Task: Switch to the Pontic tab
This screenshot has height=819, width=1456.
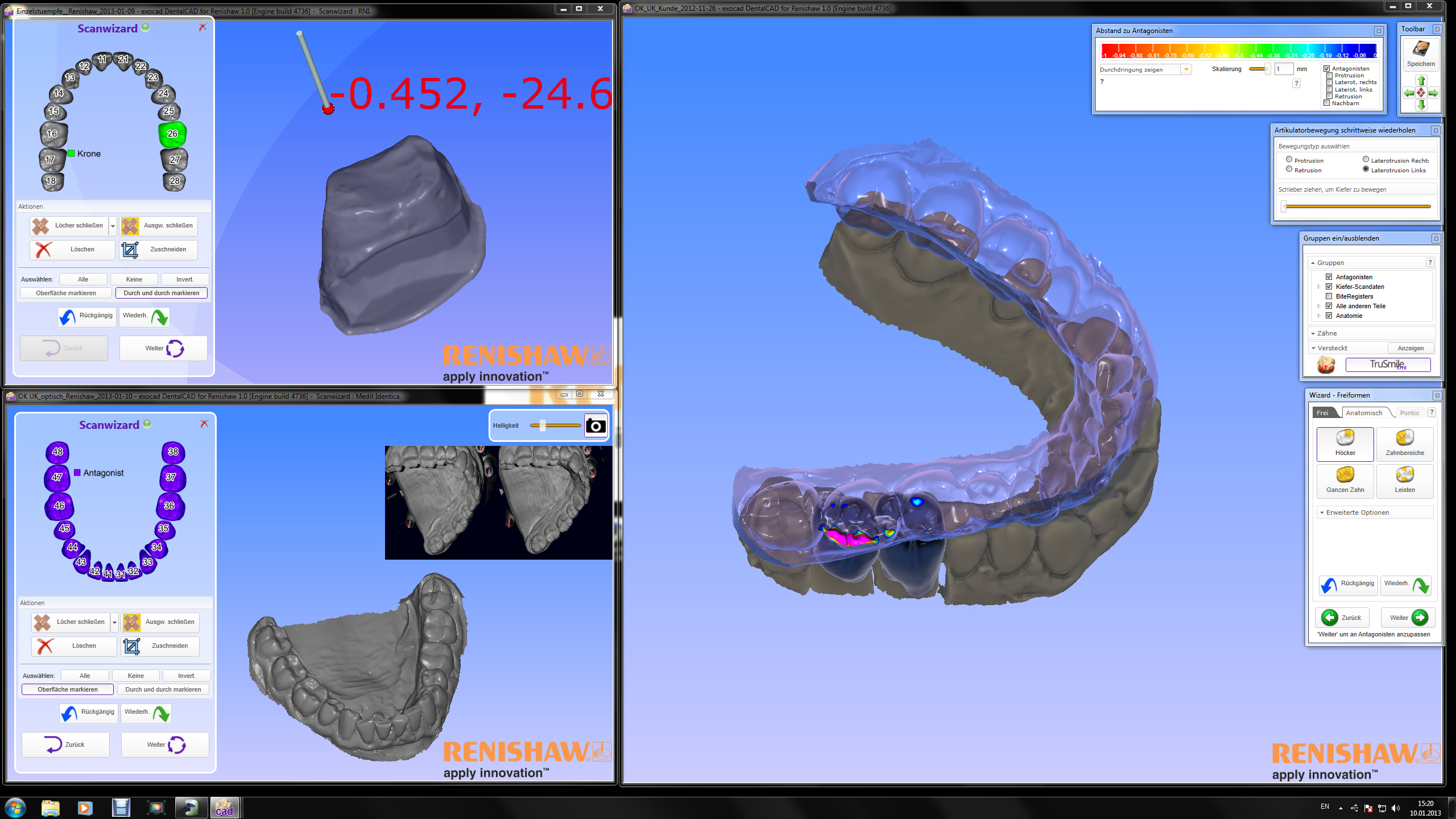Action: tap(1409, 413)
